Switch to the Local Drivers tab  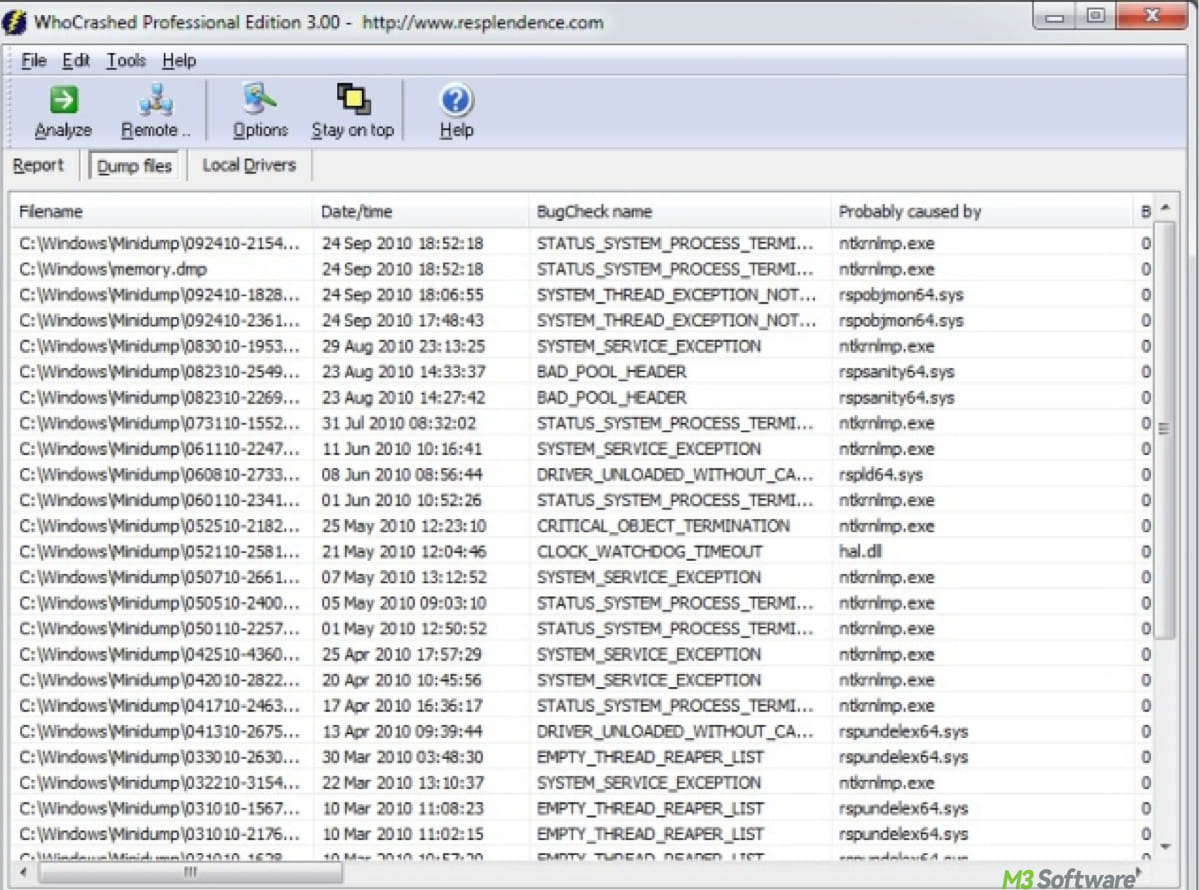point(249,165)
